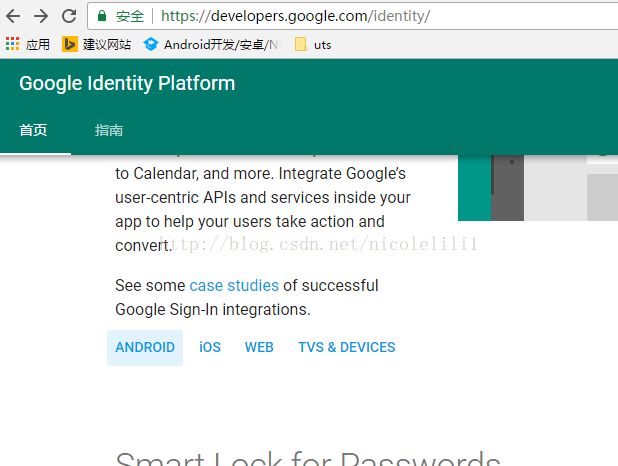Open the apps grid bookmark icon

(13, 44)
